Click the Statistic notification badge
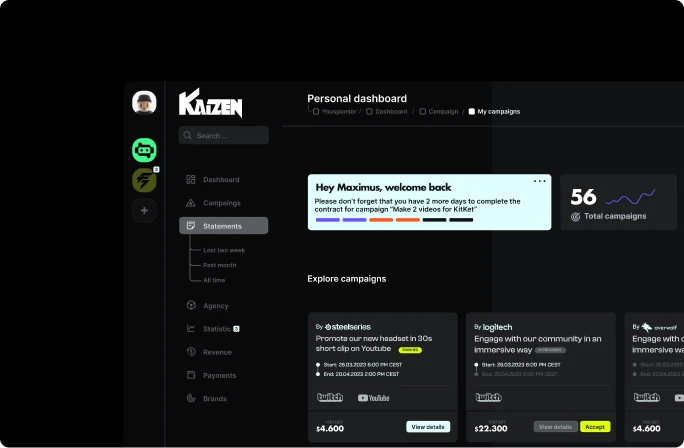The image size is (684, 448). 236,329
